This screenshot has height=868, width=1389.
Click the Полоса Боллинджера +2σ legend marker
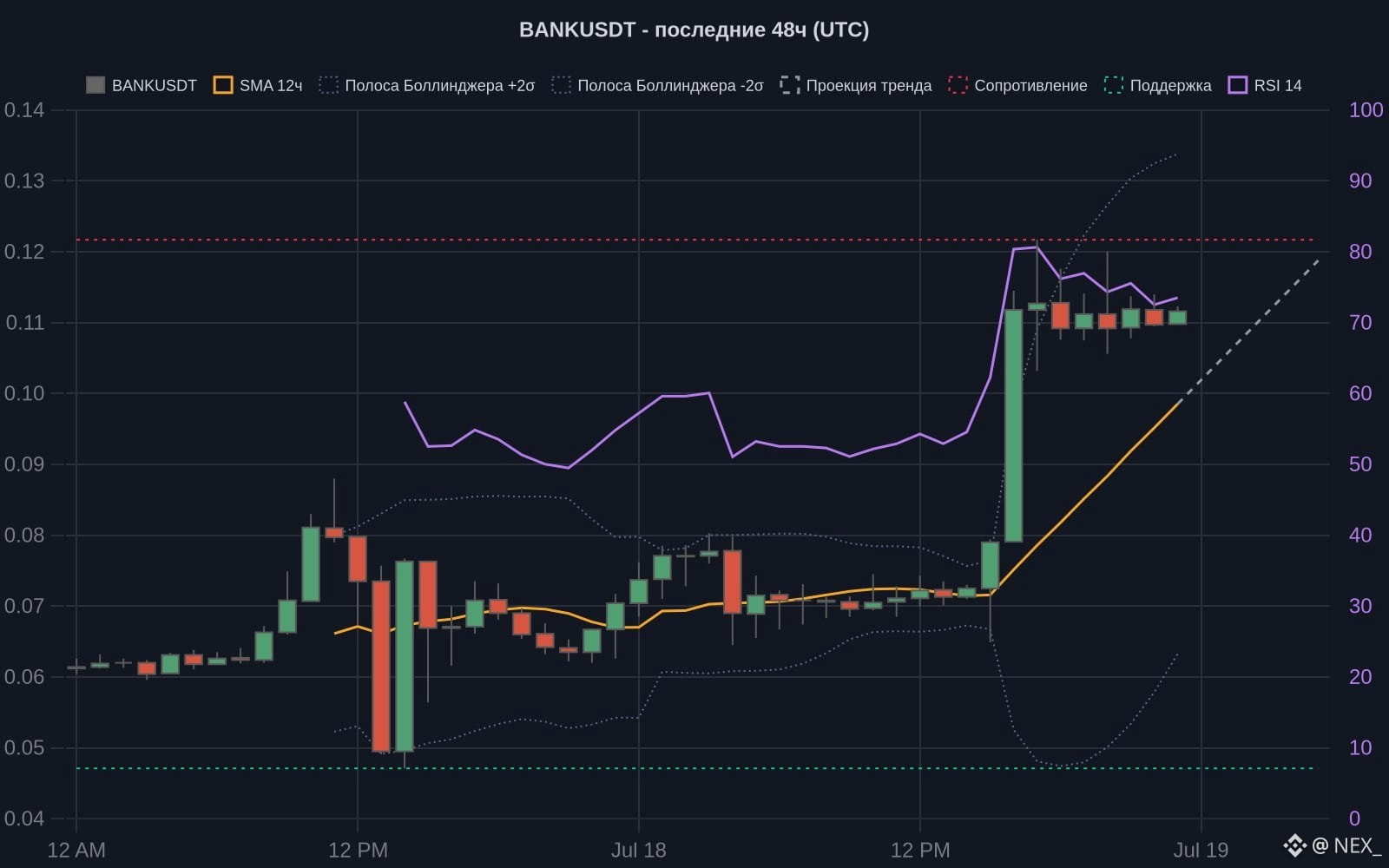[x=328, y=85]
